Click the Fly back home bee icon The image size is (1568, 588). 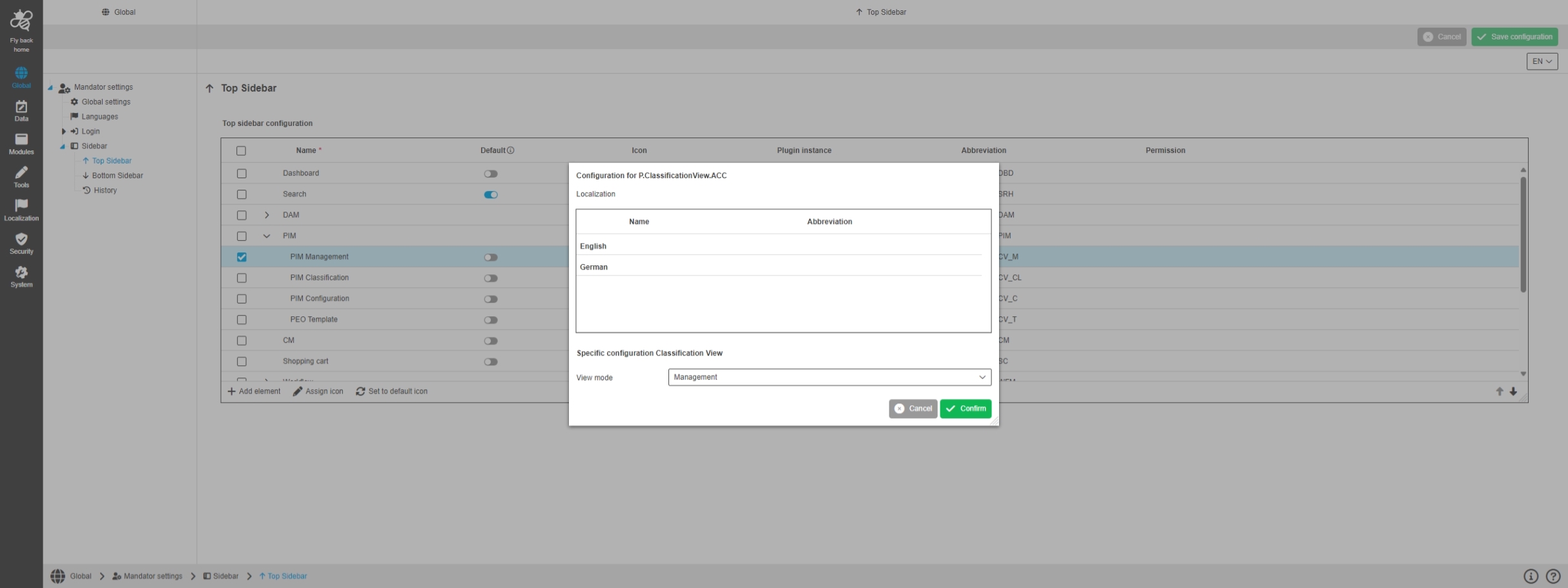click(21, 21)
